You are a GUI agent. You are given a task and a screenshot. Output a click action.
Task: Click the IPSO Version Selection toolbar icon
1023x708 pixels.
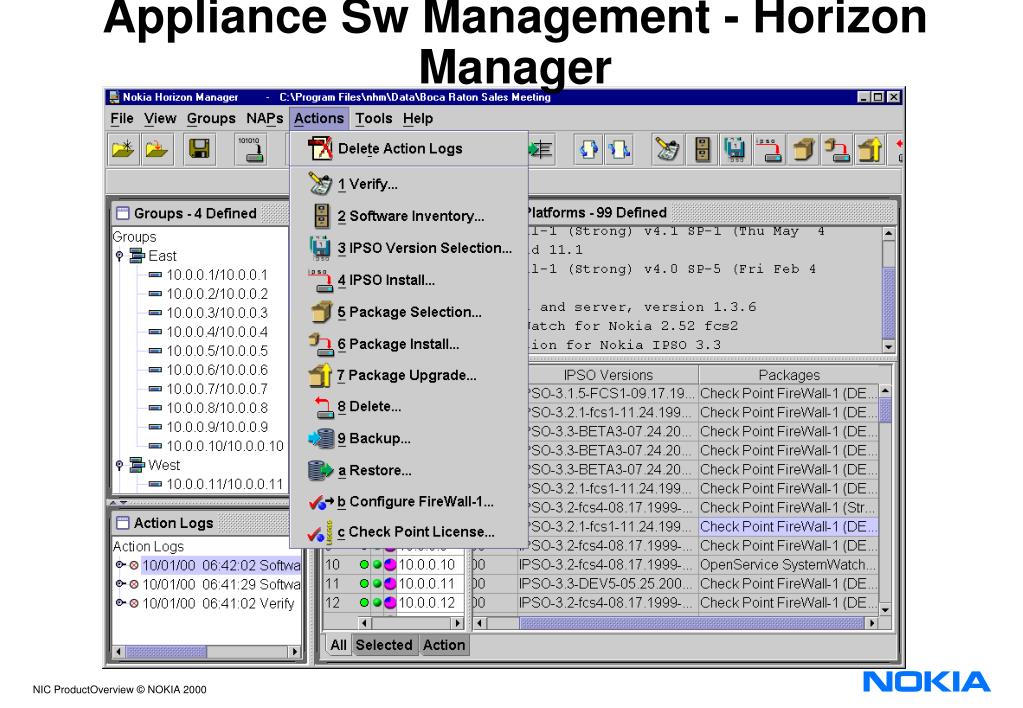(735, 149)
